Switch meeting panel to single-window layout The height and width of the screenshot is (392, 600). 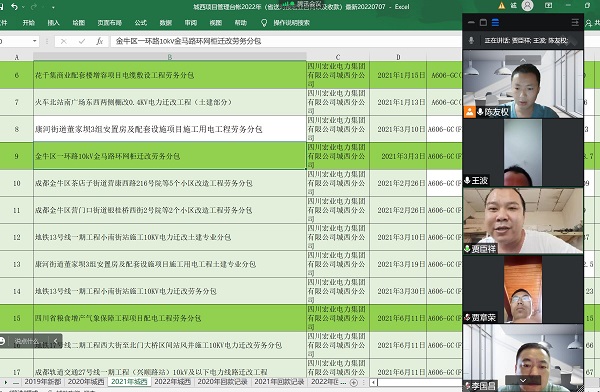(483, 23)
